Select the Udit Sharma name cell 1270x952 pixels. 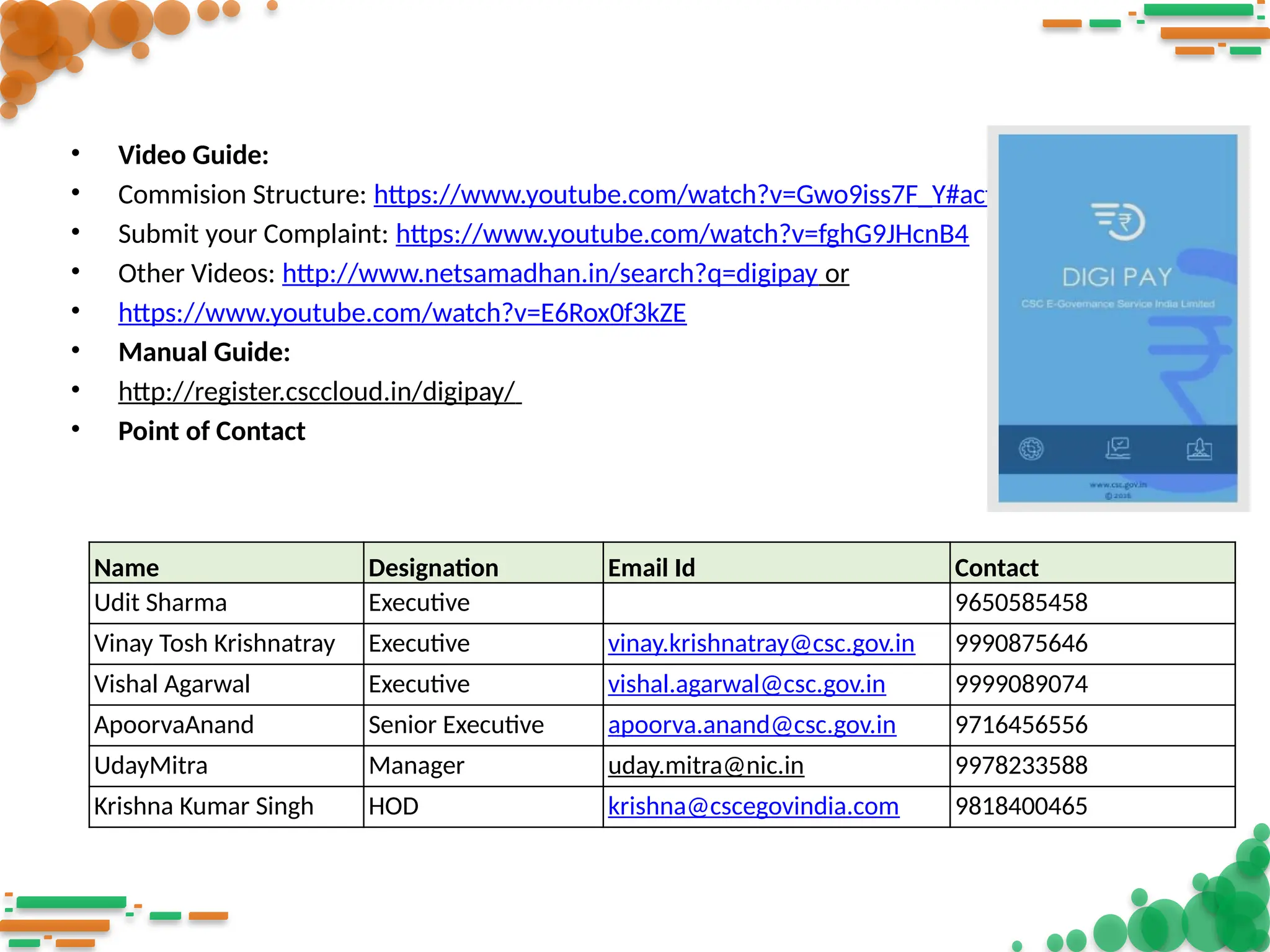click(x=226, y=603)
